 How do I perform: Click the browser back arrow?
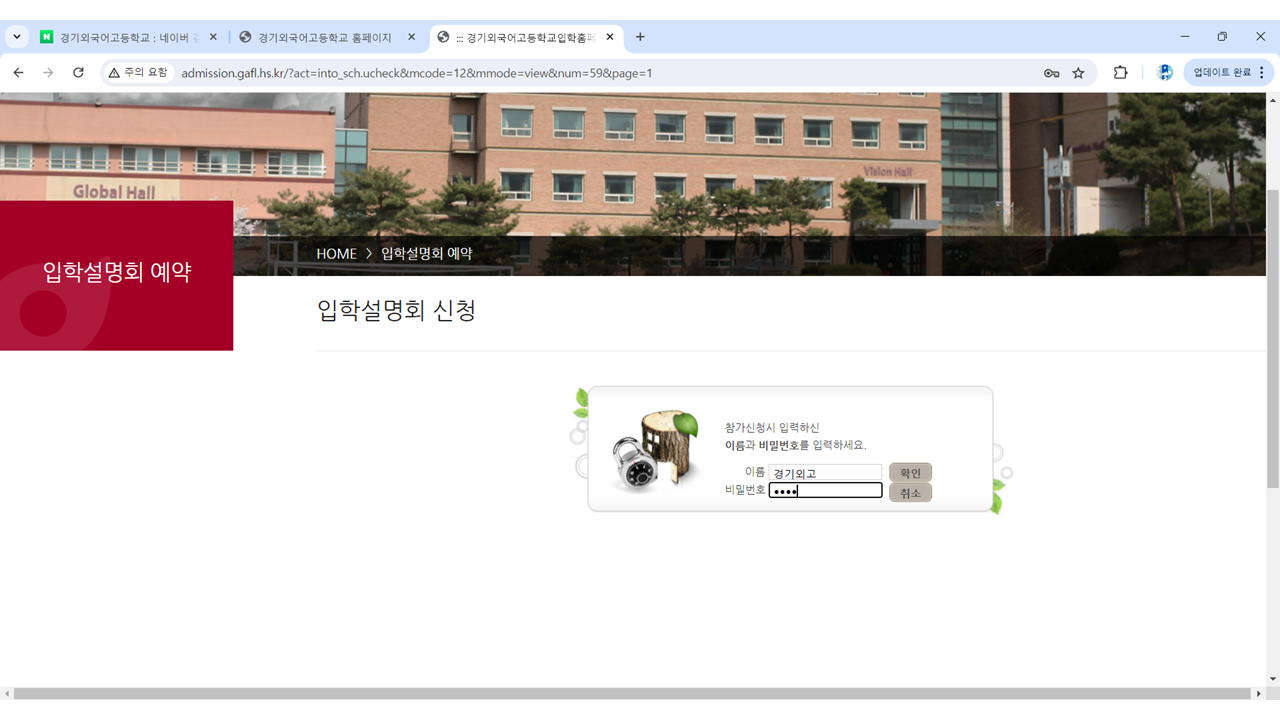(18, 73)
